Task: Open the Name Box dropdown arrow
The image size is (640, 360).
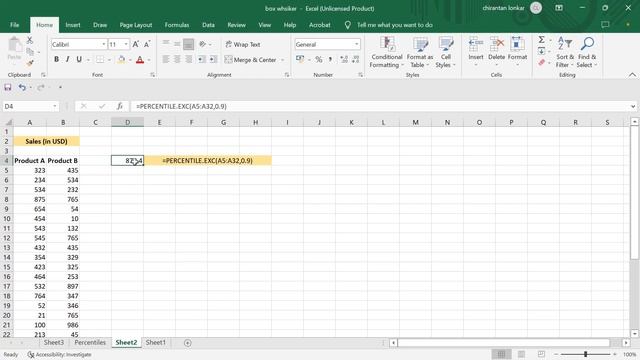Action: 55,106
